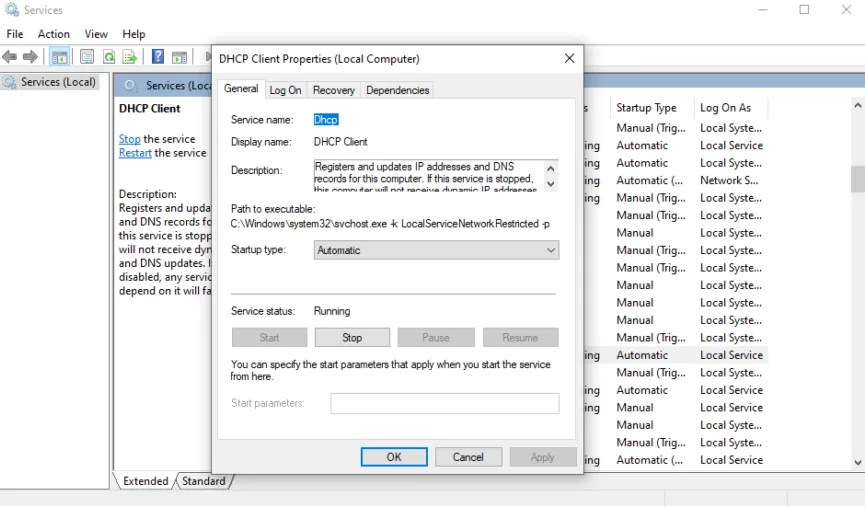Click the Stop button in dialog
The width and height of the screenshot is (865, 506).
point(352,337)
